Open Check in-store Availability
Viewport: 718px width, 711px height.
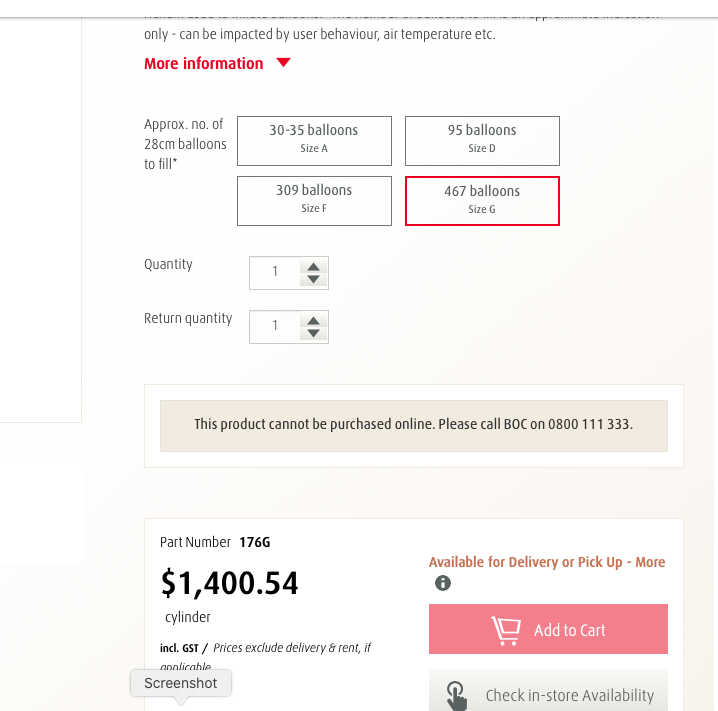[569, 695]
